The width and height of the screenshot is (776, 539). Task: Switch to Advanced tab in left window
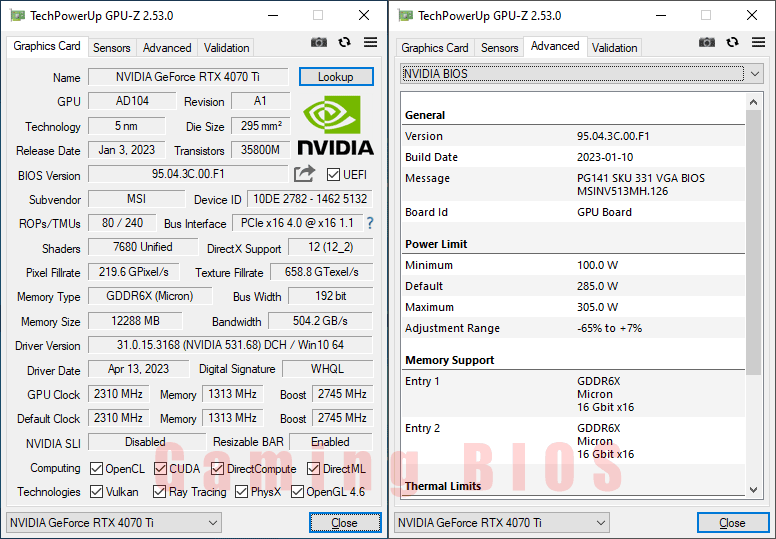167,48
